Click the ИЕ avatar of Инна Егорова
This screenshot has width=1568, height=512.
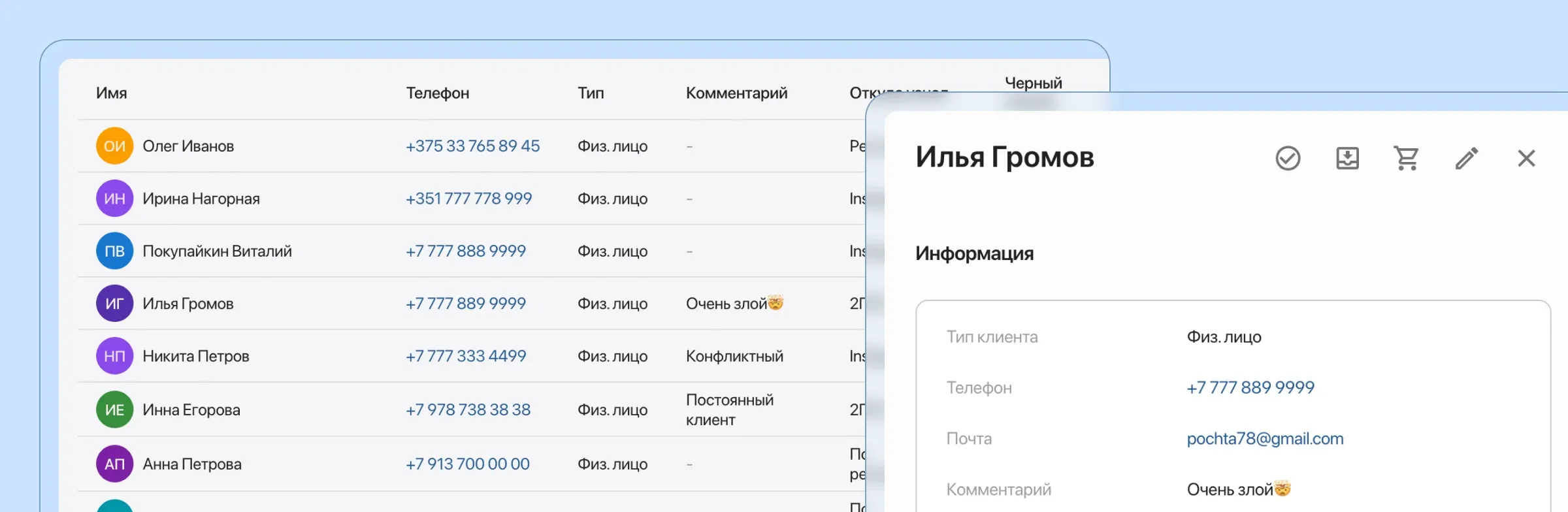[114, 409]
